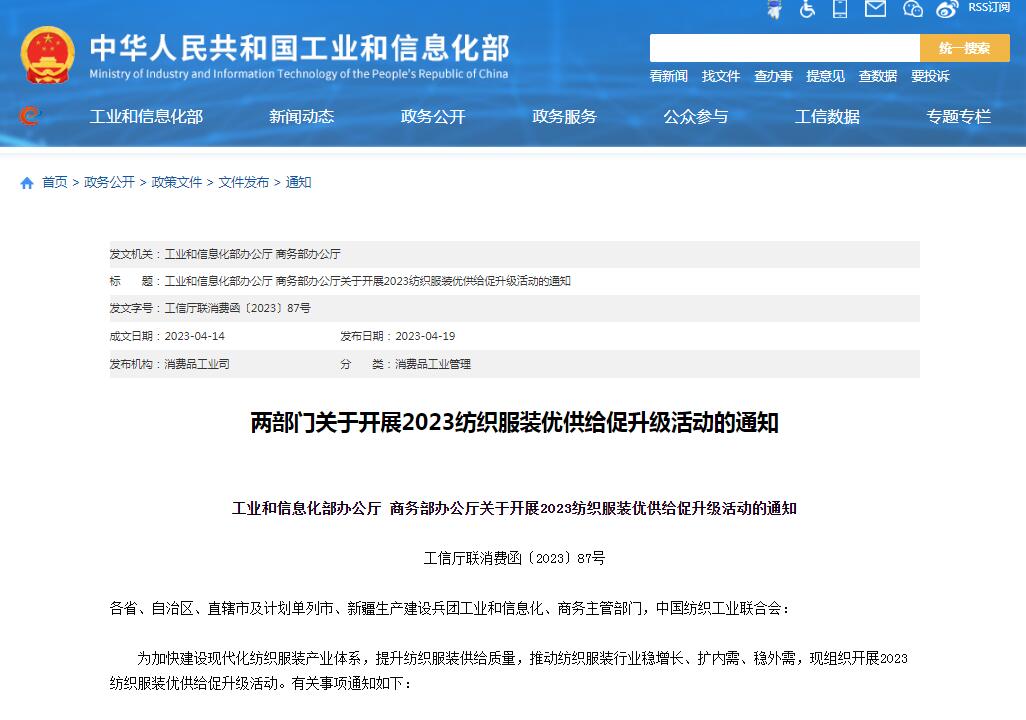This screenshot has width=1026, height=720.
Task: Go to 专题专栏 in navigation bar
Action: click(958, 117)
